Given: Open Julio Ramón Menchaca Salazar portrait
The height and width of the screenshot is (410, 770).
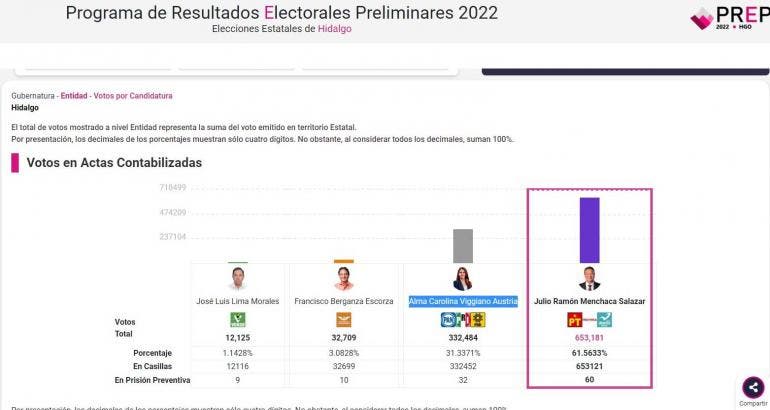Looking at the screenshot, I should coord(589,279).
